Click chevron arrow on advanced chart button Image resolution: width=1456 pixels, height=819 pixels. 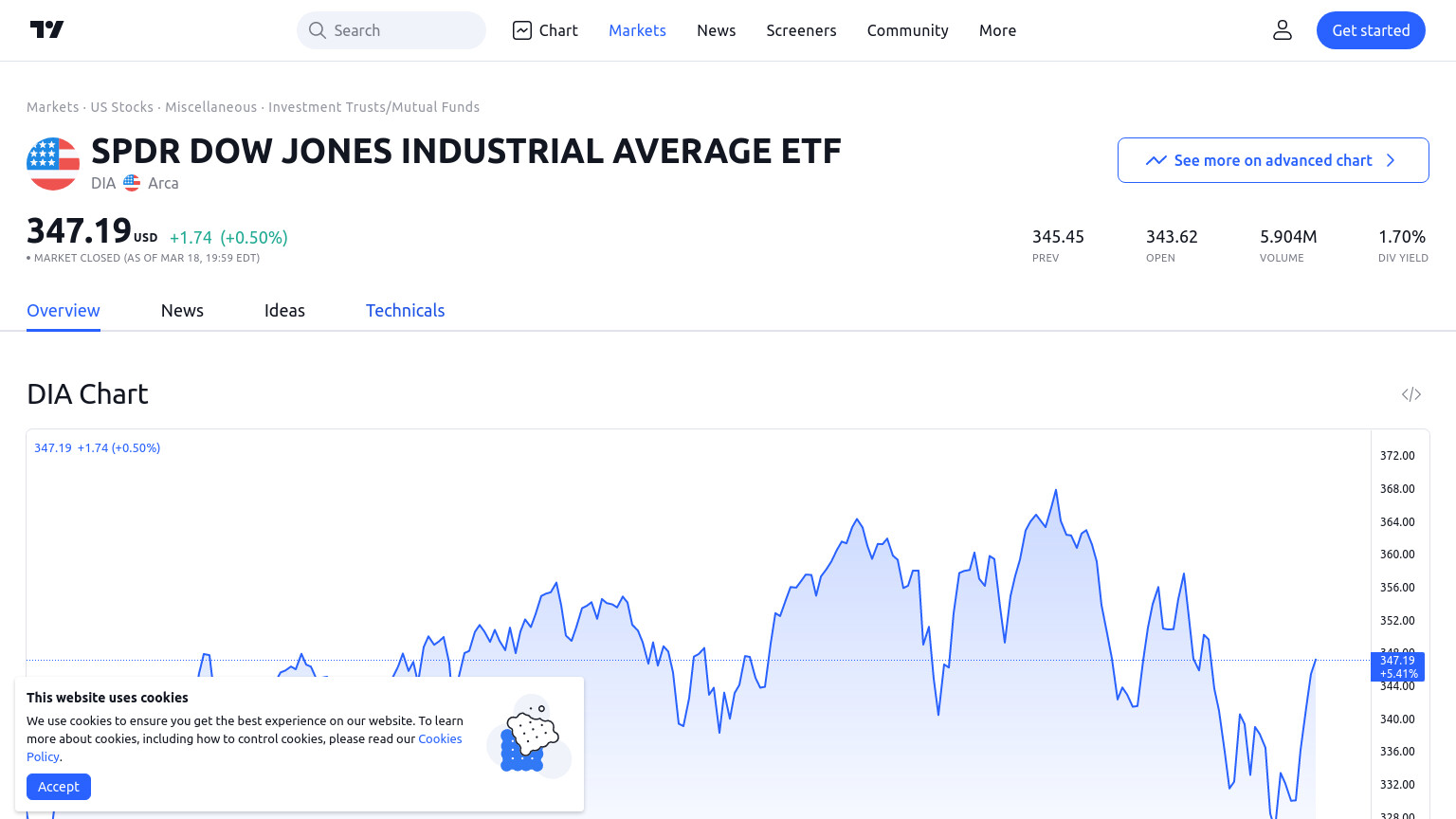pyautogui.click(x=1391, y=160)
